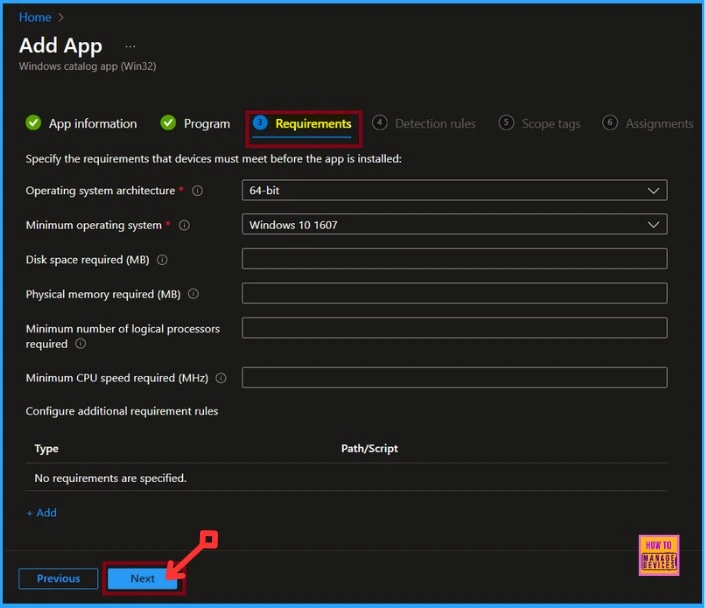Image resolution: width=705 pixels, height=608 pixels.
Task: Open the Operating system architecture dropdown
Action: click(455, 191)
